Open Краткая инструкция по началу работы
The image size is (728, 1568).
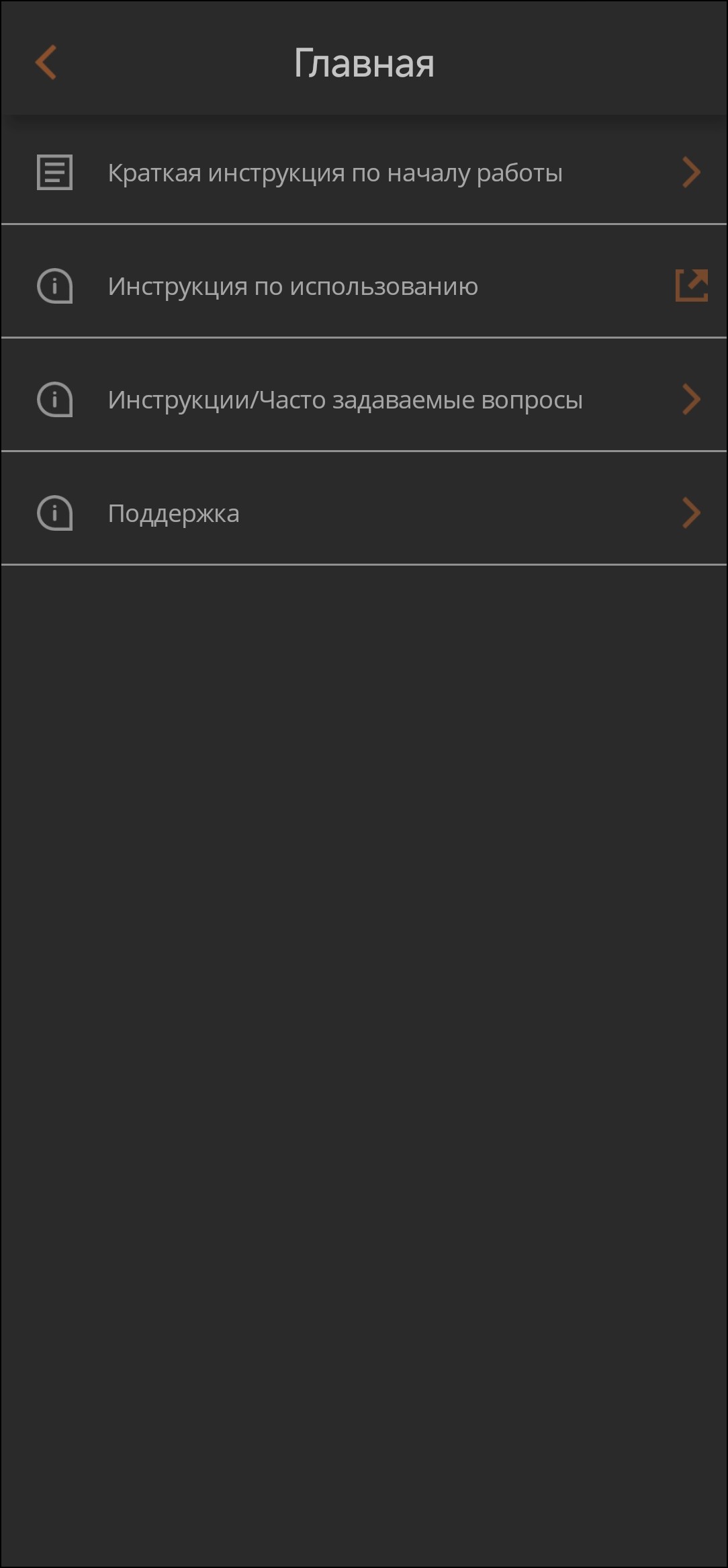[334, 173]
